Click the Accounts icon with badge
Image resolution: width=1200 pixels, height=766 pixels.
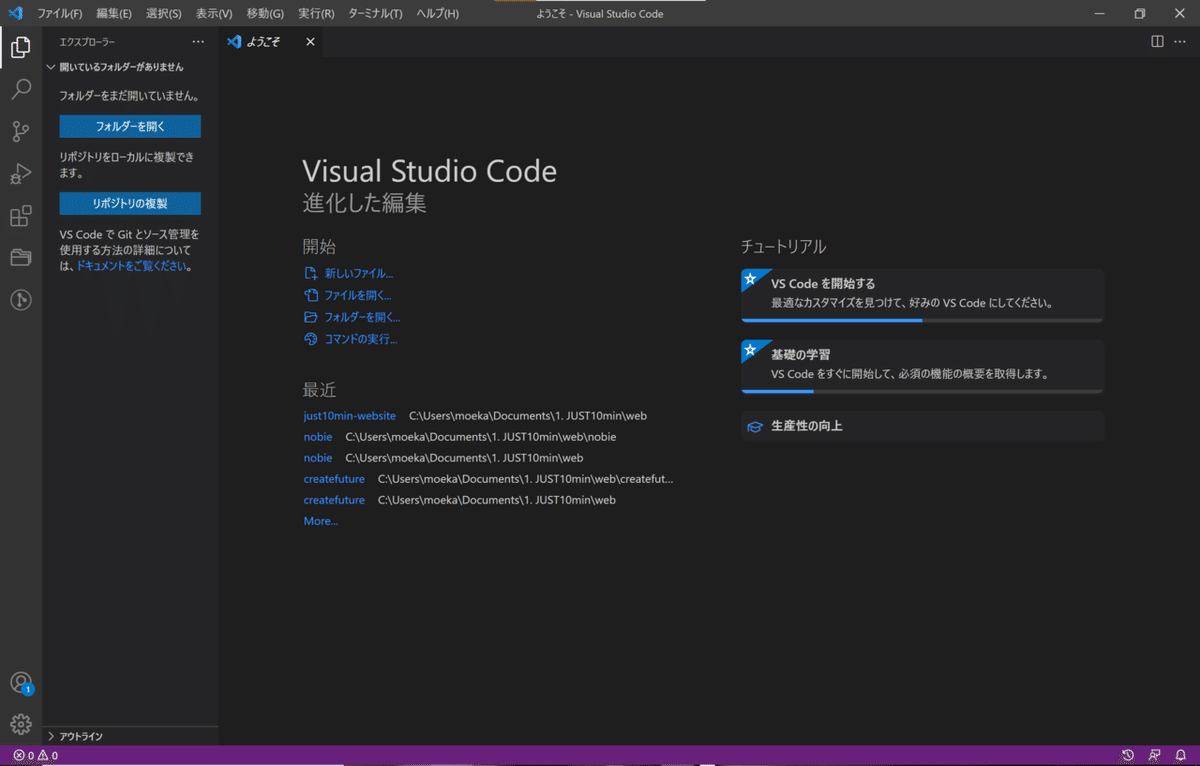click(x=21, y=683)
